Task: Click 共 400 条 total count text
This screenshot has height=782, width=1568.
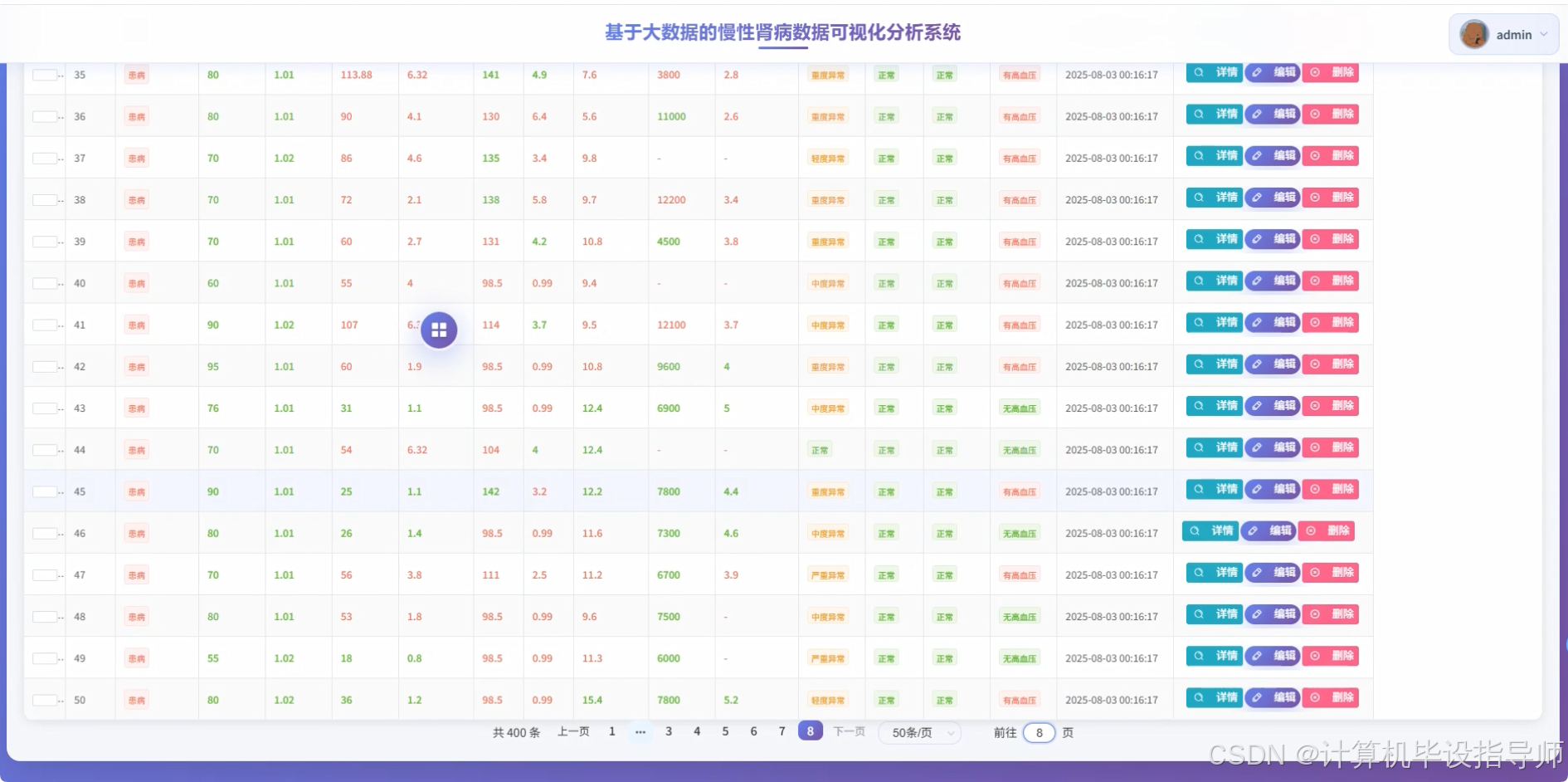Action: click(516, 733)
